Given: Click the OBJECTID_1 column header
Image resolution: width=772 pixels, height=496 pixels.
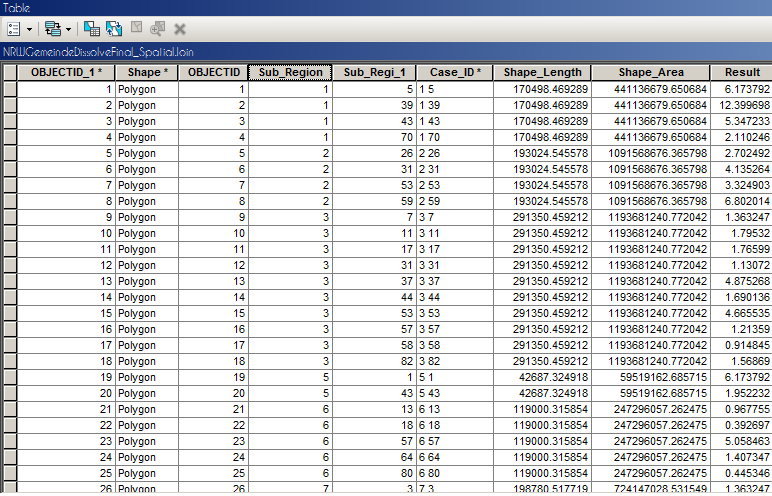Looking at the screenshot, I should point(66,72).
